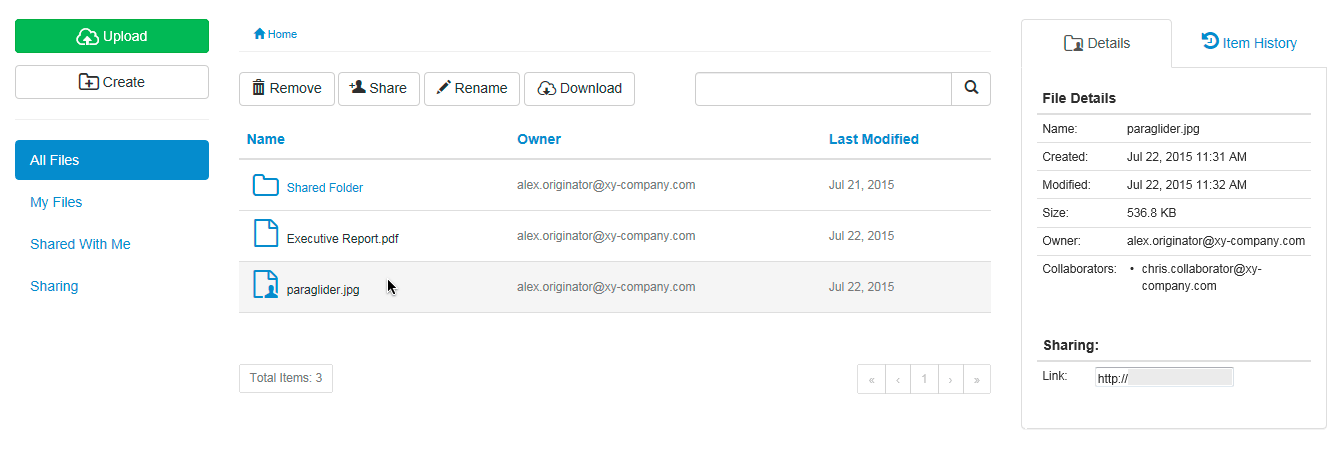Screen dimensions: 1342x454
Task: Click the 536.8 KB size value
Action: pyautogui.click(x=1153, y=213)
